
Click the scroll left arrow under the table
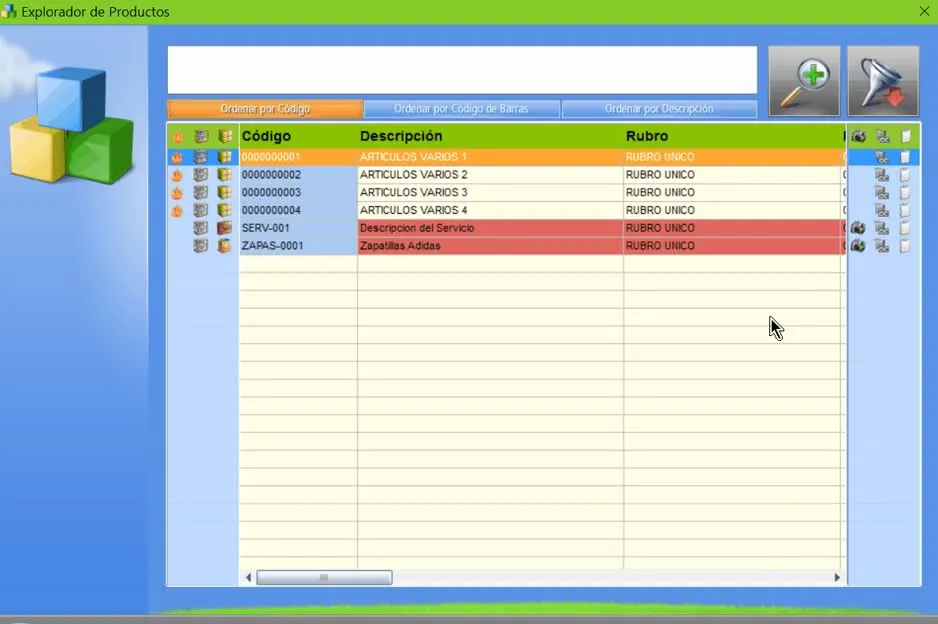(x=248, y=577)
